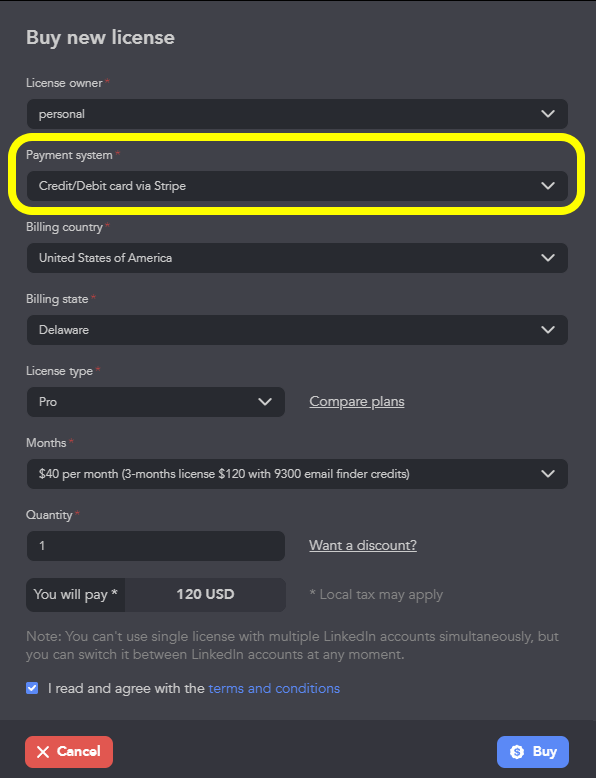Click the License owner chevron arrow
Screen dimensions: 596x778
click(548, 114)
